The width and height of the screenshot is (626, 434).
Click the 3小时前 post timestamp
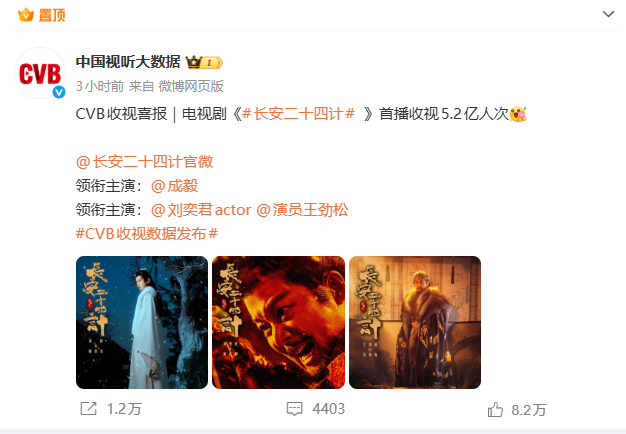coord(100,86)
